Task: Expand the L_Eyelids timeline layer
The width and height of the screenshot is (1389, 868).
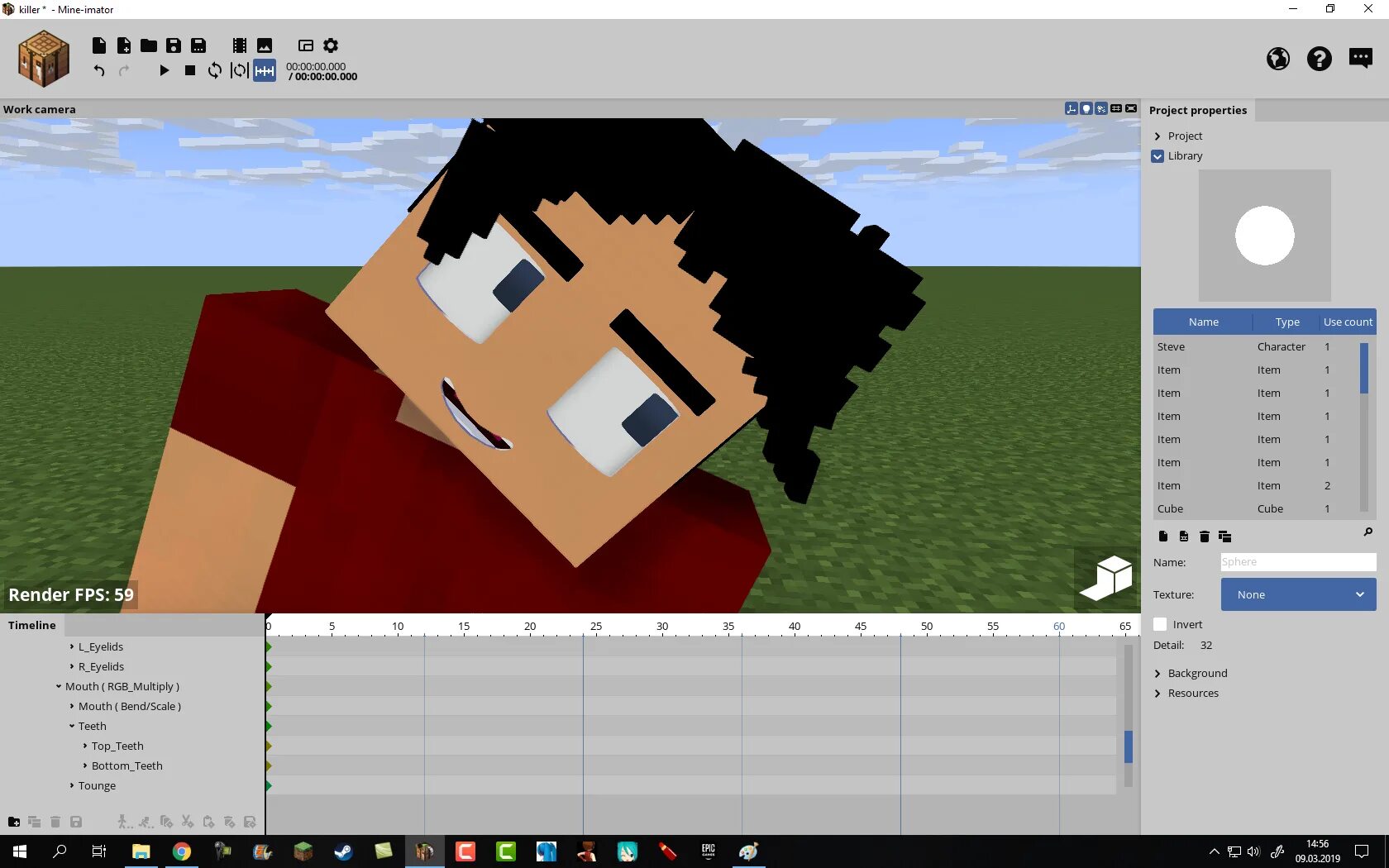Action: pos(72,646)
